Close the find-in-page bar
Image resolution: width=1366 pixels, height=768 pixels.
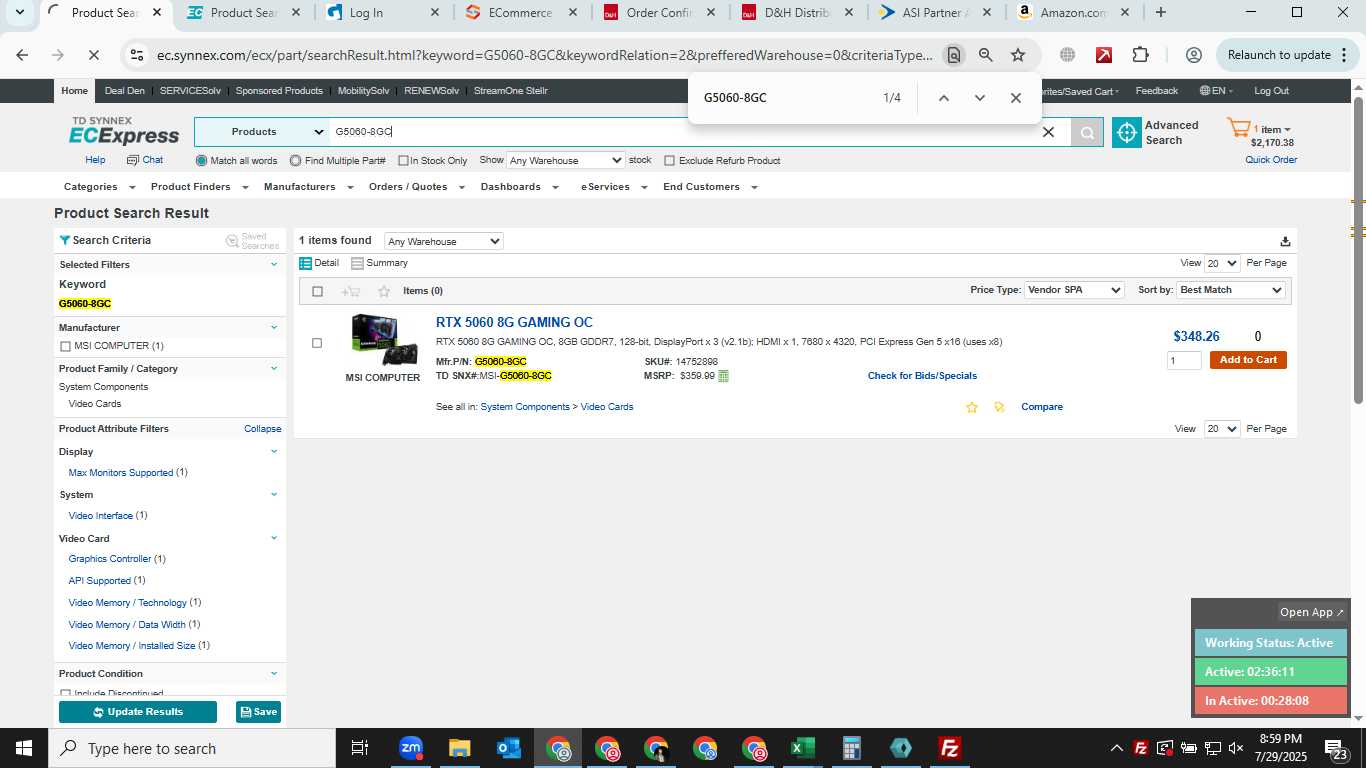[x=1015, y=98]
